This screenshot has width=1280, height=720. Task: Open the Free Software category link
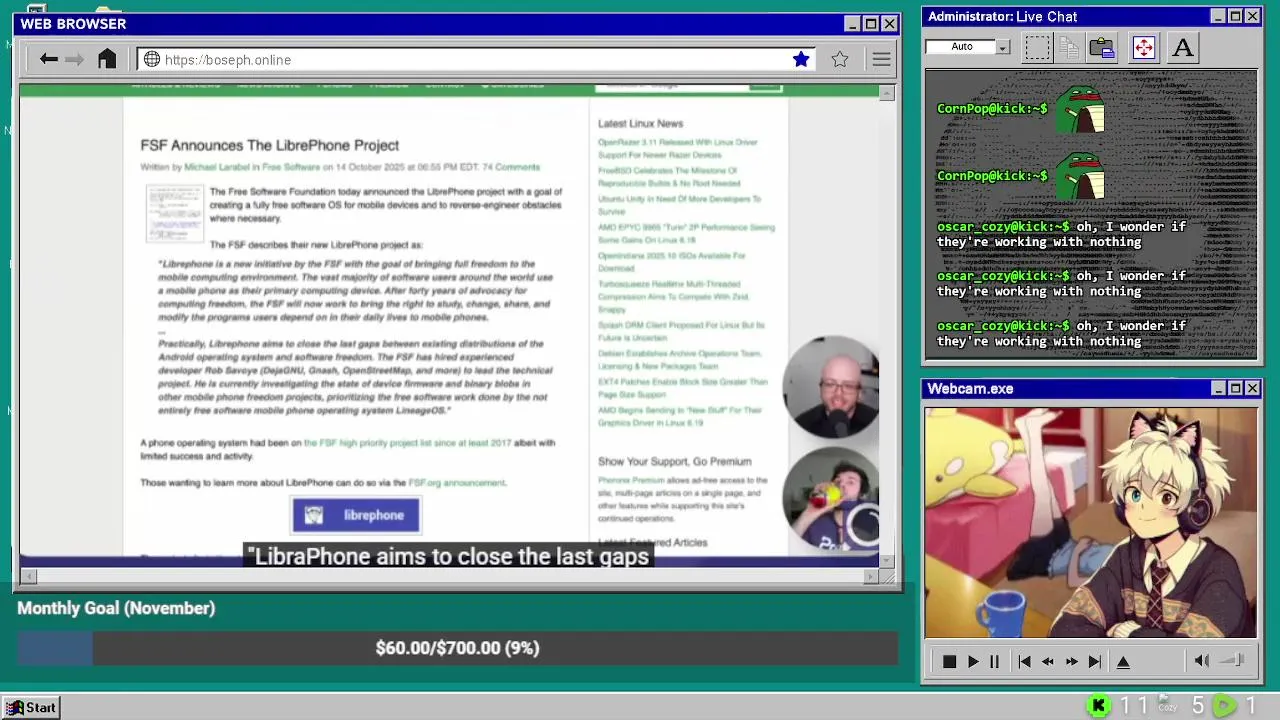click(291, 167)
